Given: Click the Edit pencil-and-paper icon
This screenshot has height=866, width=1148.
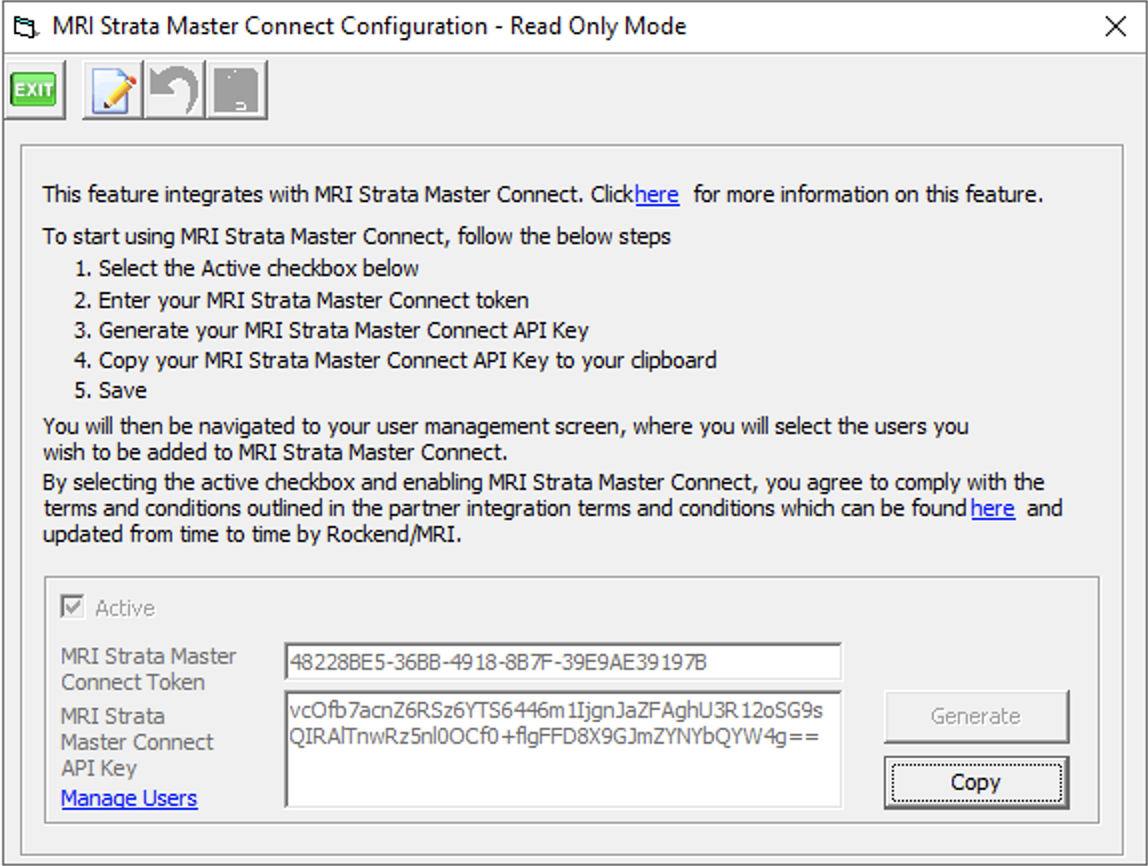Looking at the screenshot, I should click(x=113, y=90).
